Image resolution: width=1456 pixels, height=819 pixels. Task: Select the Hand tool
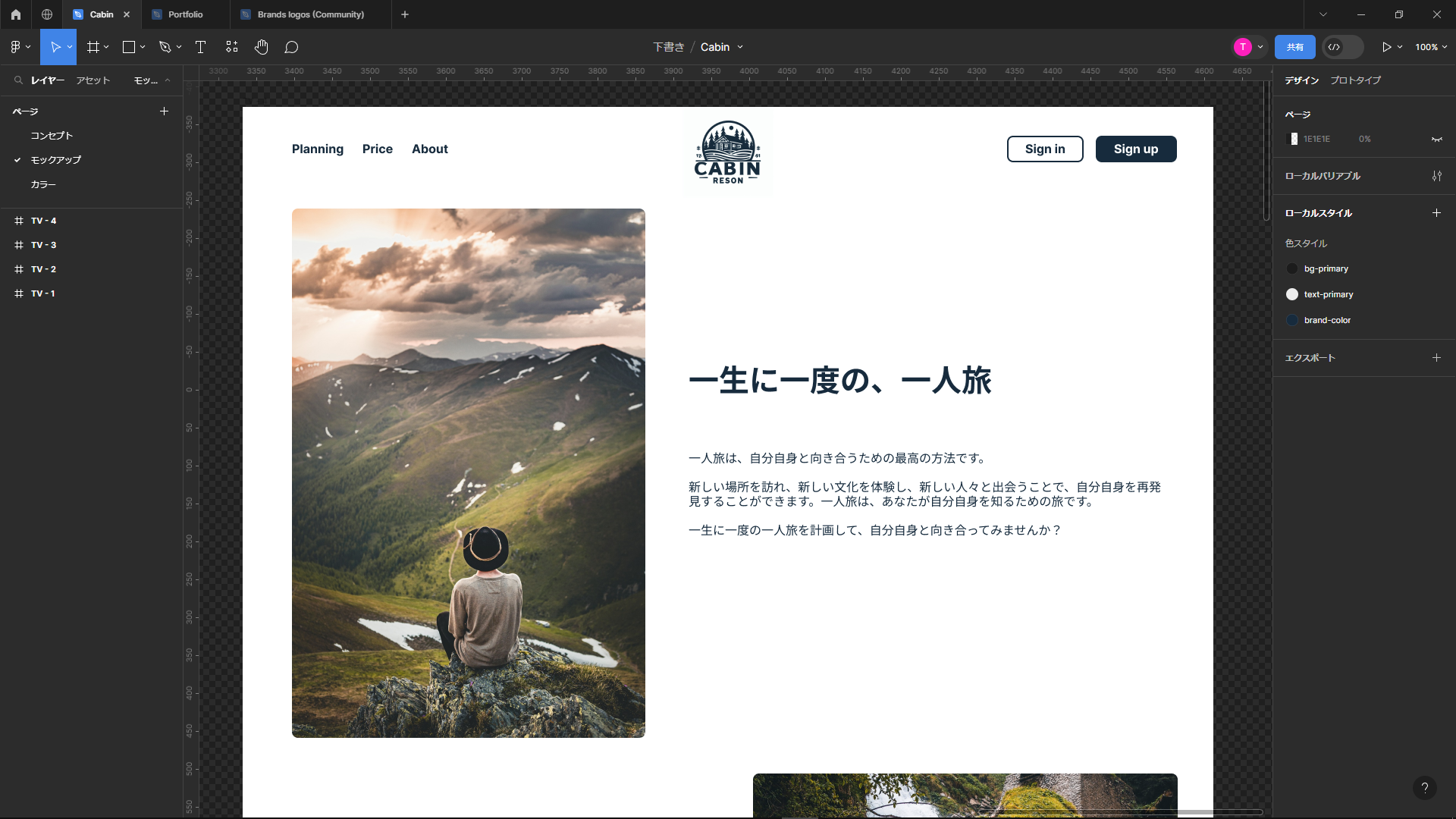tap(262, 47)
